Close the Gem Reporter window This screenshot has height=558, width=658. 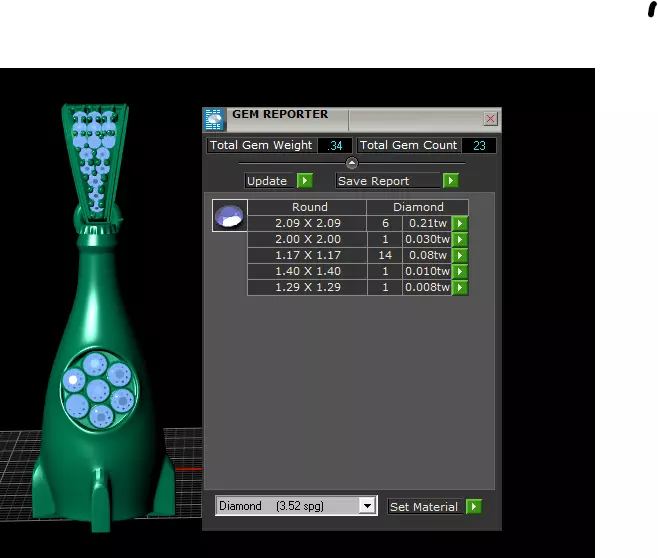tap(490, 119)
